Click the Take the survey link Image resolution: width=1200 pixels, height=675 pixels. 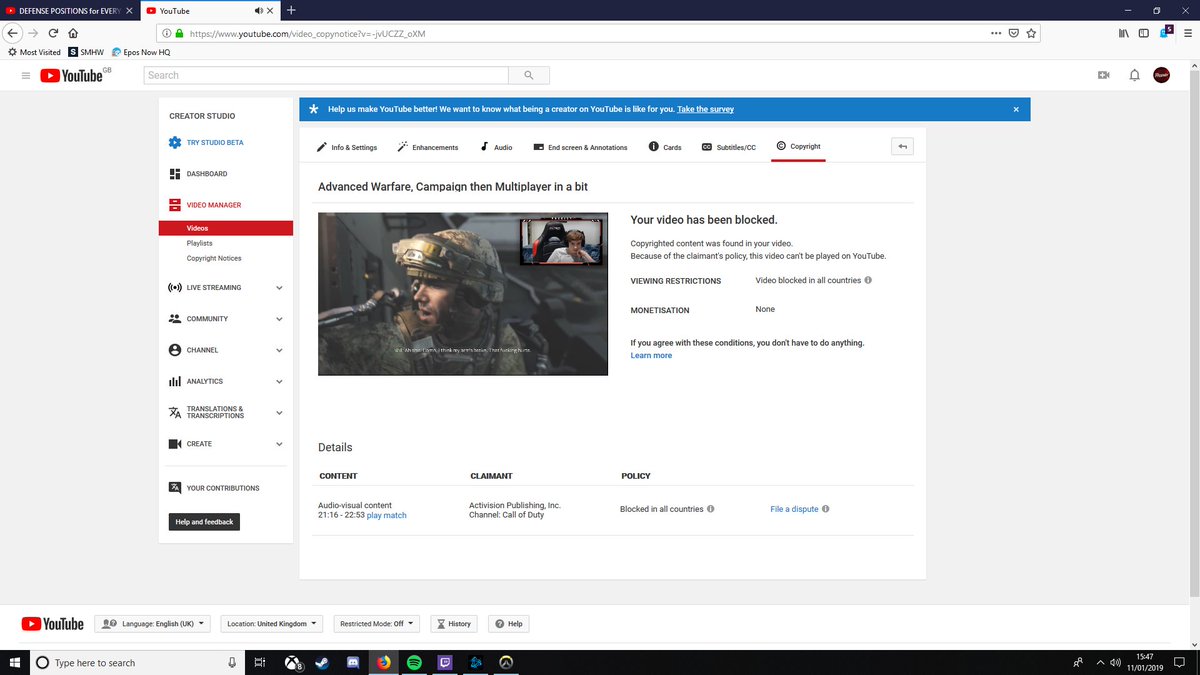click(x=705, y=109)
